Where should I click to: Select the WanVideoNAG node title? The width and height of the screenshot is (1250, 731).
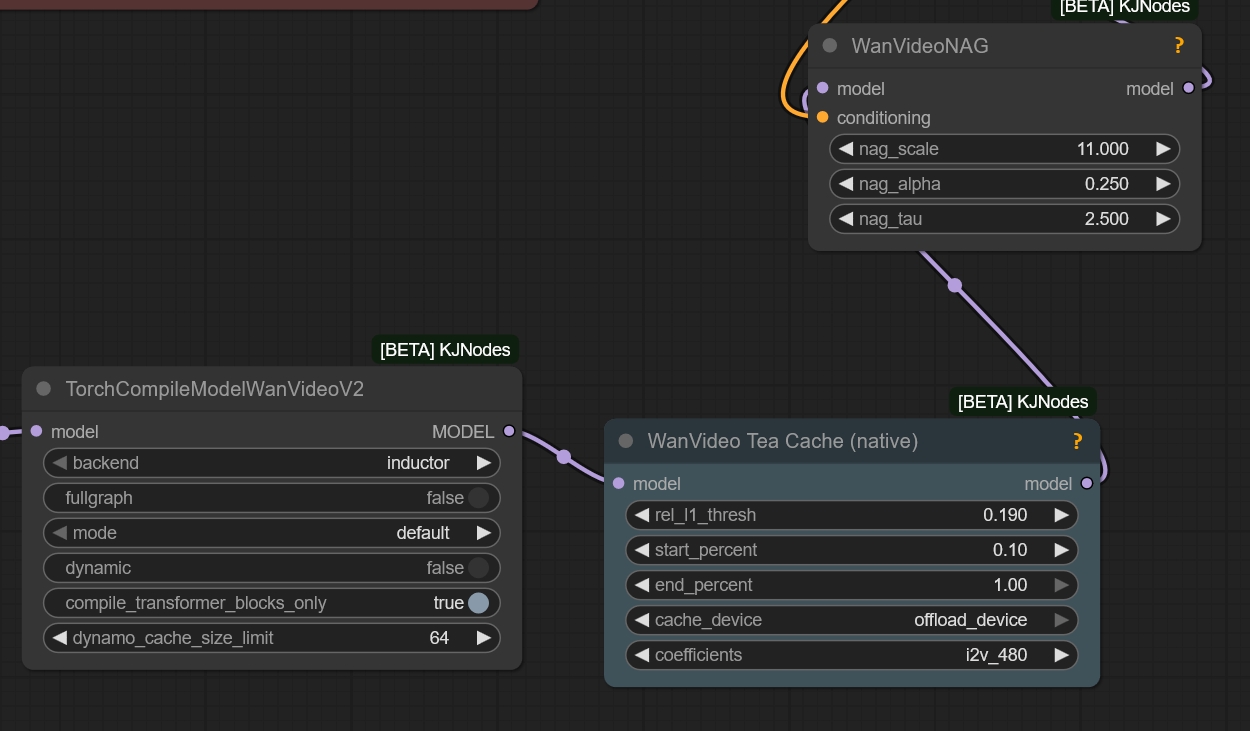coord(920,46)
